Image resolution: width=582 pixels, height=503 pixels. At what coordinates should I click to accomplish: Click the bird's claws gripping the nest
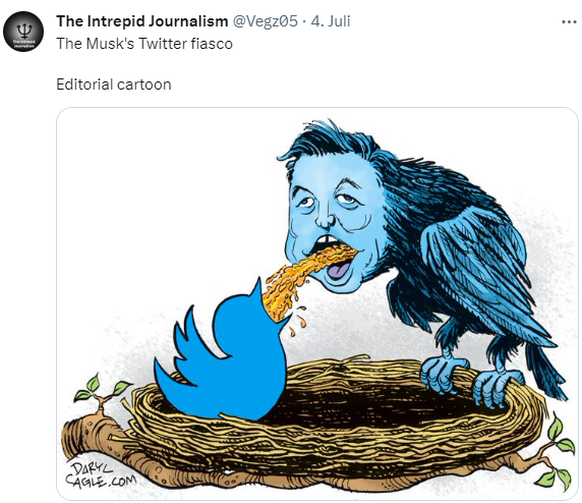pyautogui.click(x=470, y=380)
